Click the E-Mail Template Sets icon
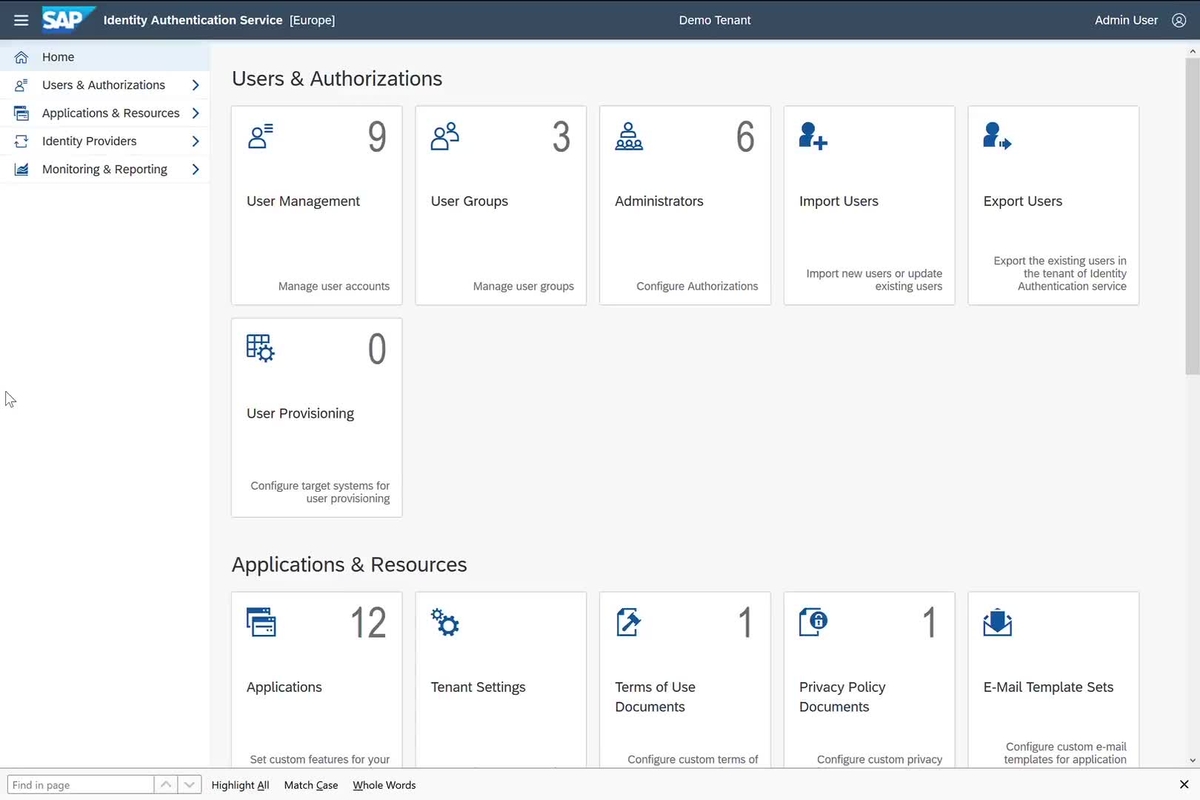The image size is (1200, 800). (x=996, y=622)
